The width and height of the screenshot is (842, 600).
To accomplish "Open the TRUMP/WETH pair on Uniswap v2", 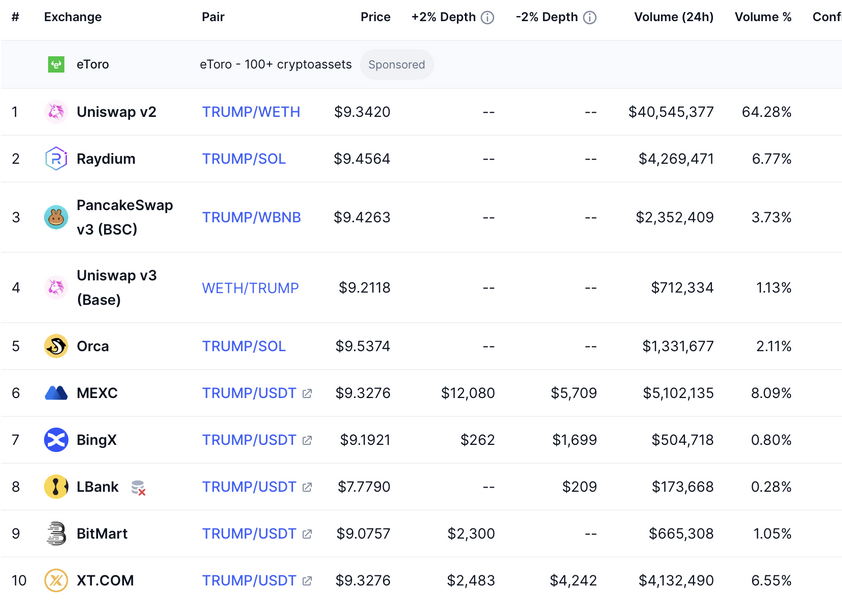I will click(x=251, y=112).
